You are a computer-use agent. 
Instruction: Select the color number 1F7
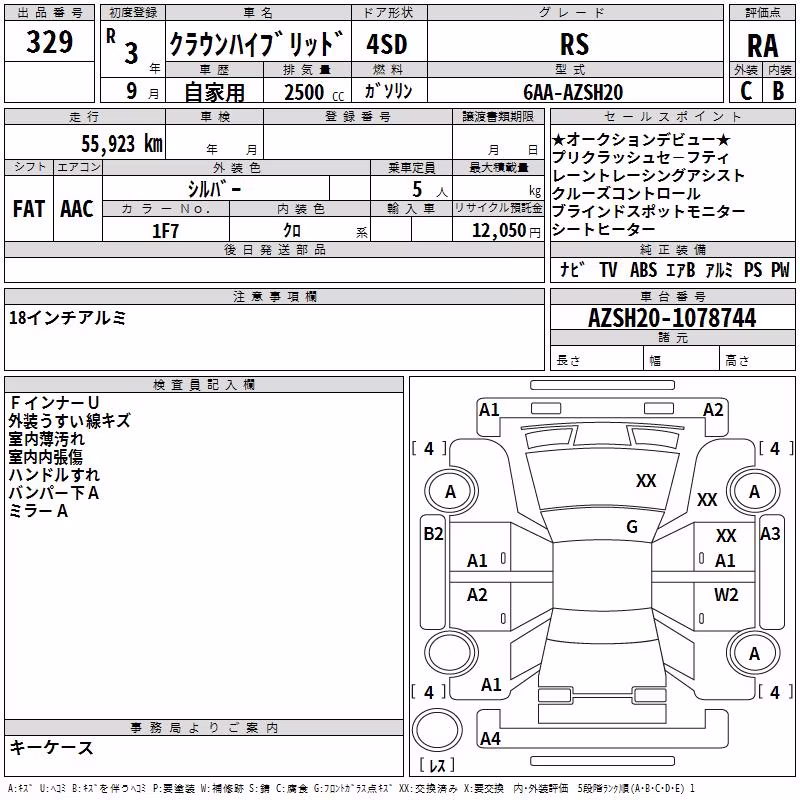click(x=165, y=231)
